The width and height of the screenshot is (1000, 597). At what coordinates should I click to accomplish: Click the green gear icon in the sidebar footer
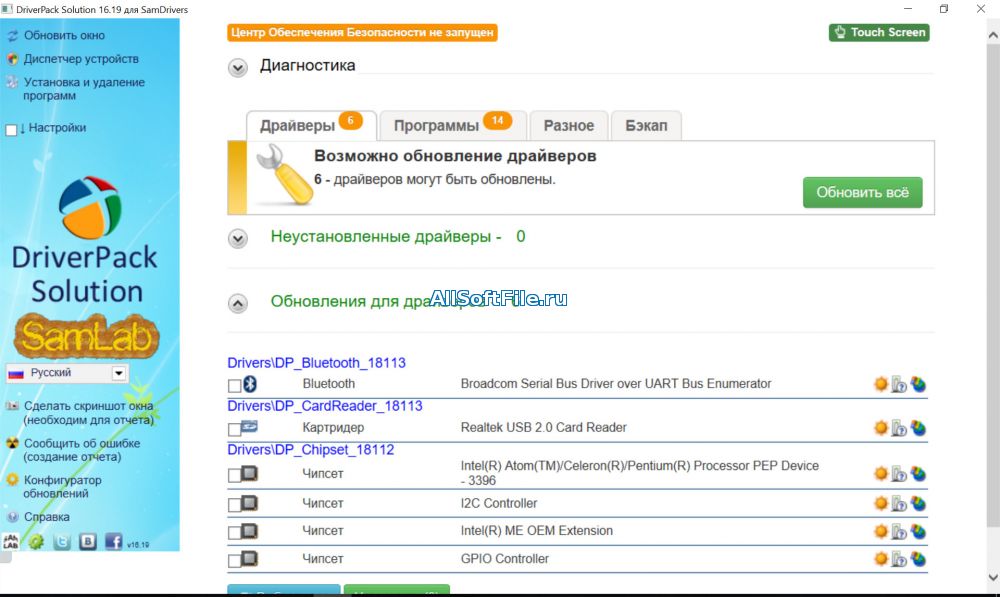[x=36, y=542]
